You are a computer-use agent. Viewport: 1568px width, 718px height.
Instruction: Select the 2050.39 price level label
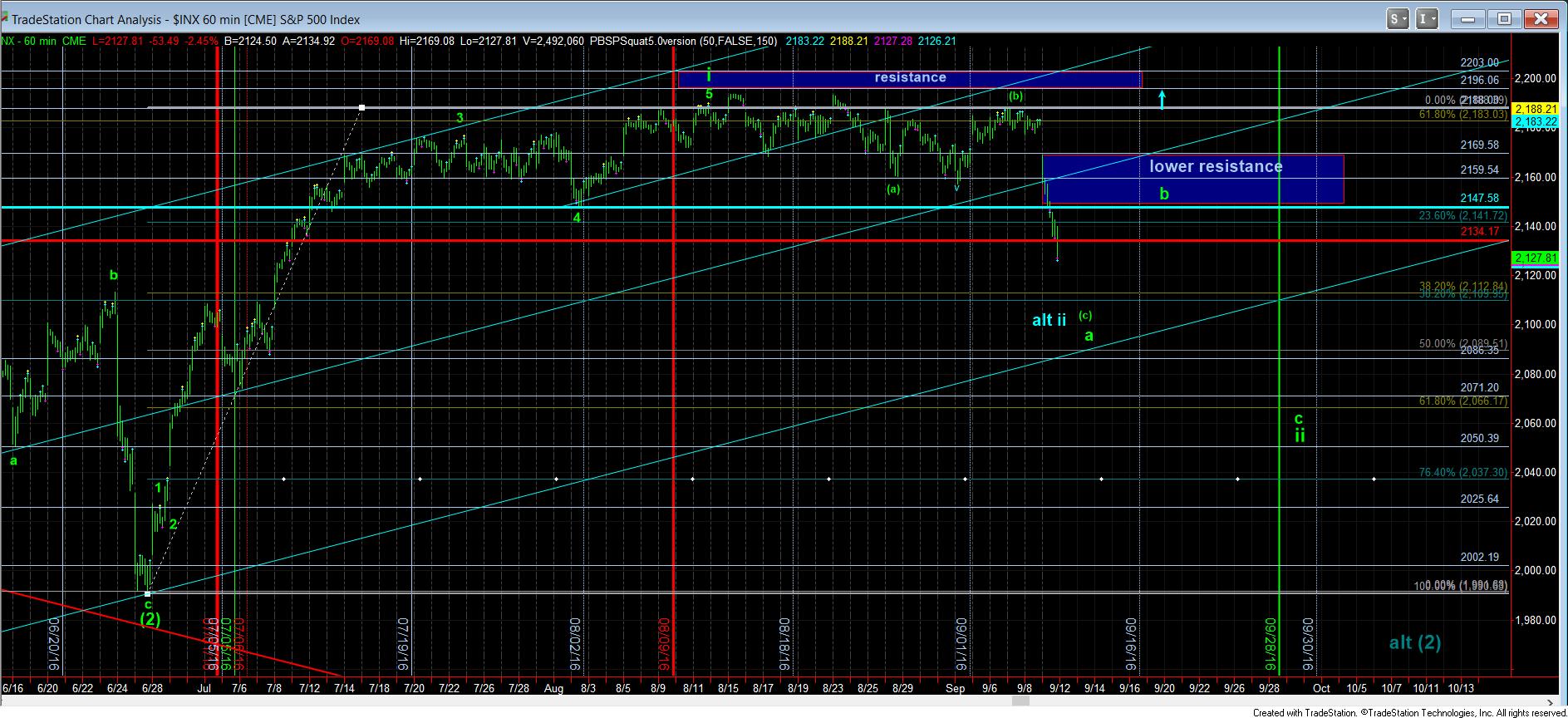[x=1480, y=439]
